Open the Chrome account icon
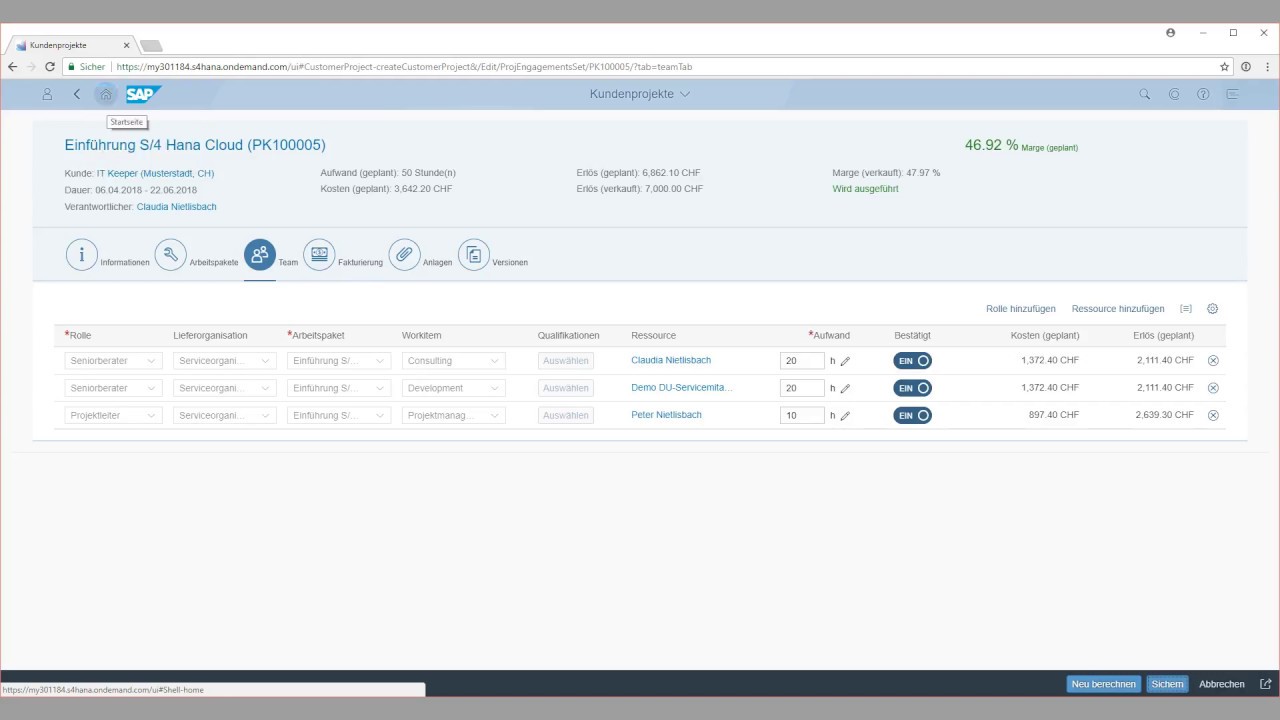Screen dimensions: 1280x720 1171,33
